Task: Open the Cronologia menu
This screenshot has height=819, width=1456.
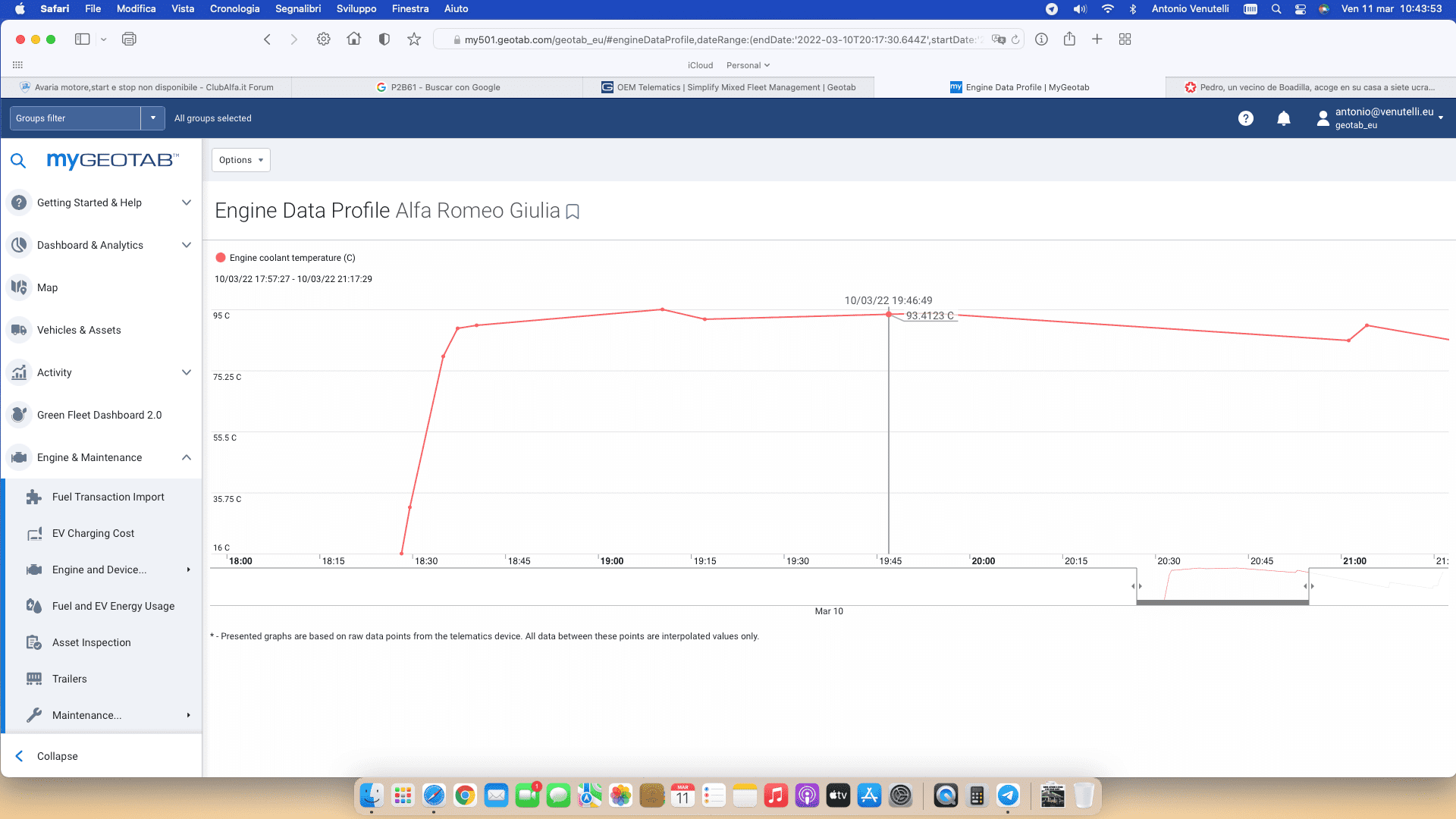Action: click(234, 9)
